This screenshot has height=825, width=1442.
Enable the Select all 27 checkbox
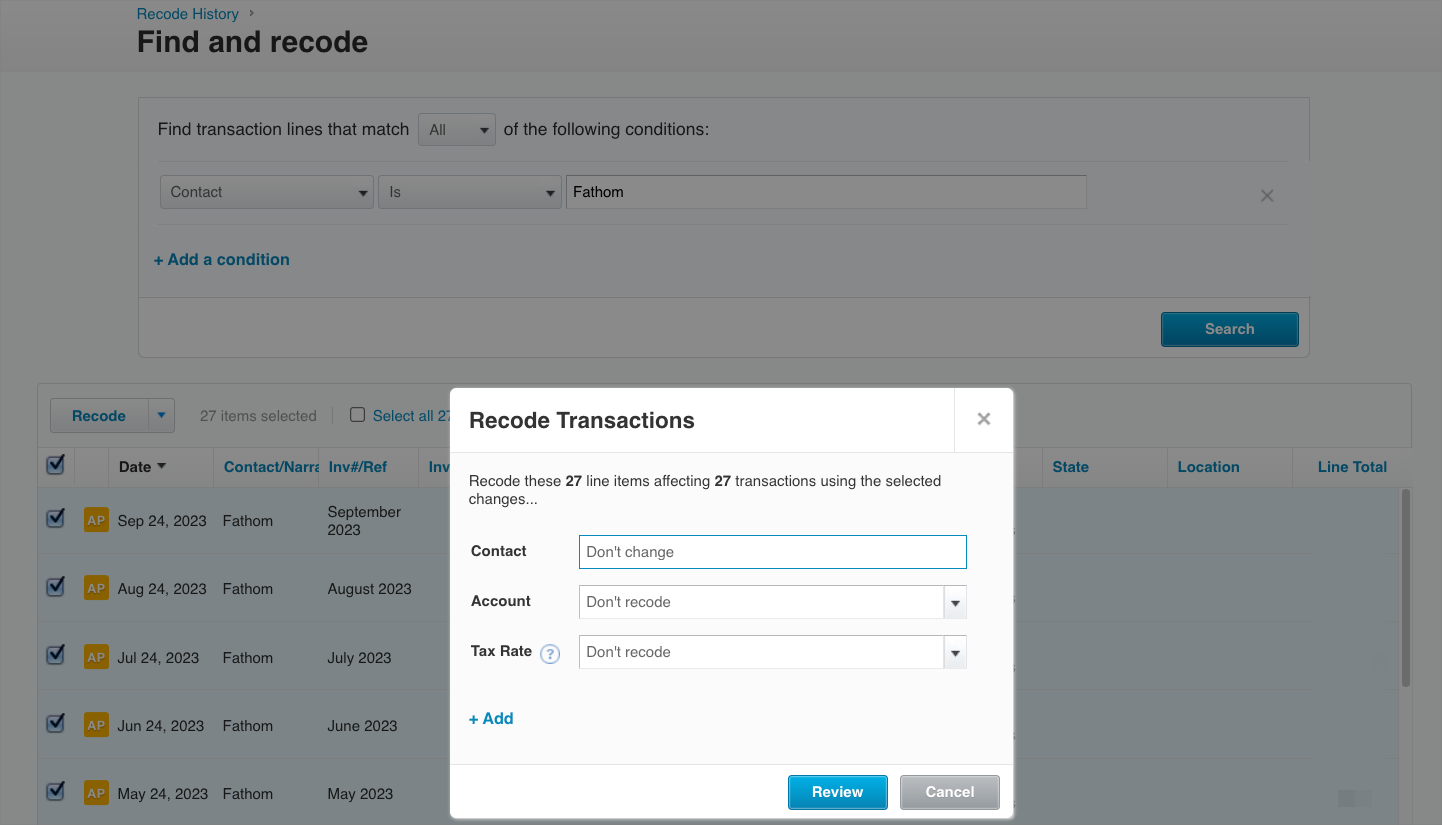point(357,415)
